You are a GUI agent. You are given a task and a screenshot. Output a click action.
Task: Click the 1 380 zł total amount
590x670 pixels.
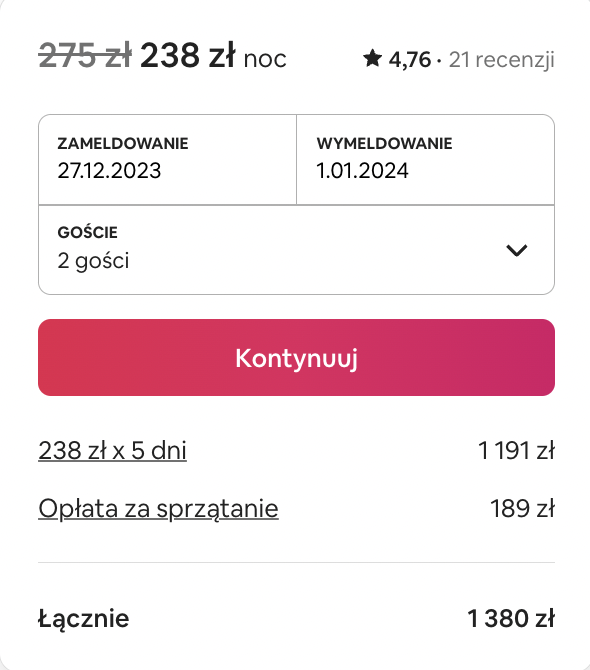pyautogui.click(x=511, y=618)
